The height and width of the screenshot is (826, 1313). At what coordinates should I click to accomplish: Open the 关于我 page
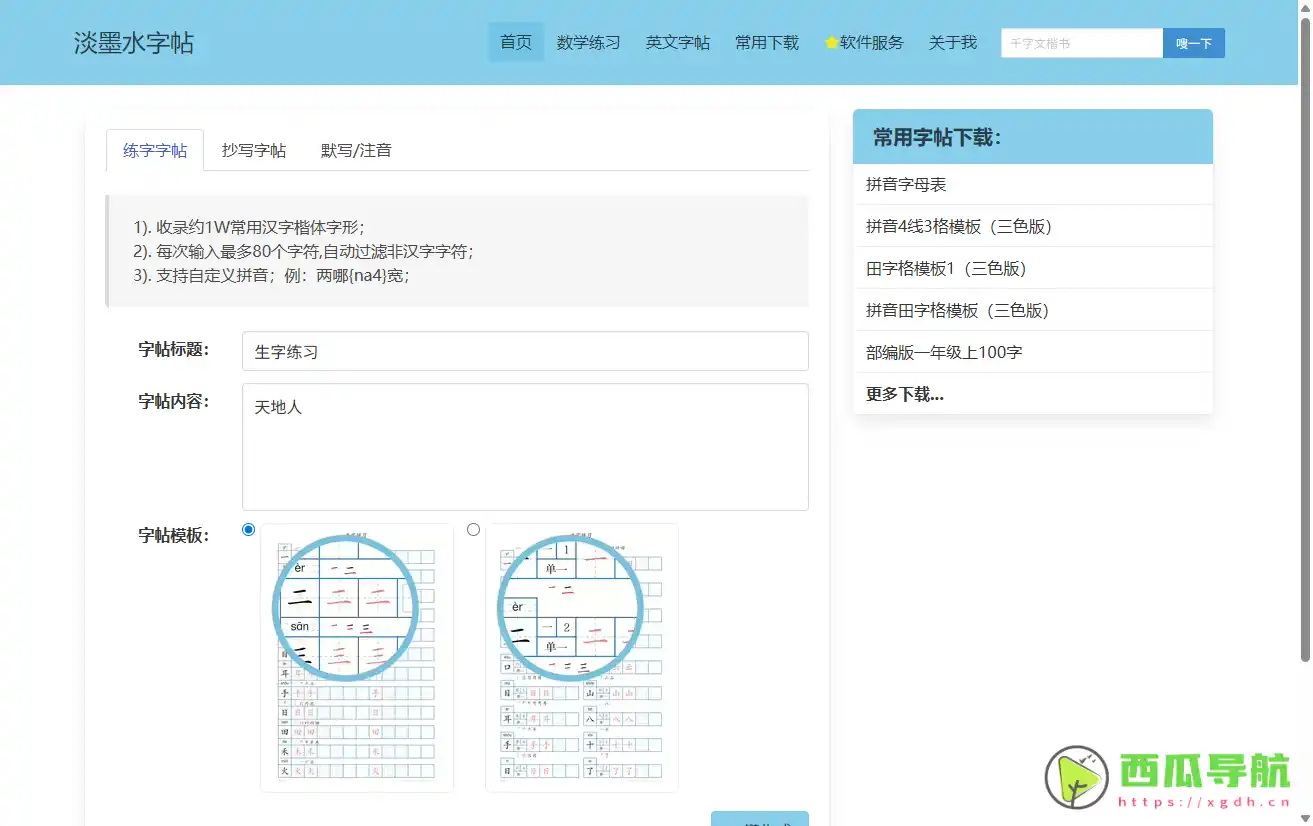[x=951, y=42]
